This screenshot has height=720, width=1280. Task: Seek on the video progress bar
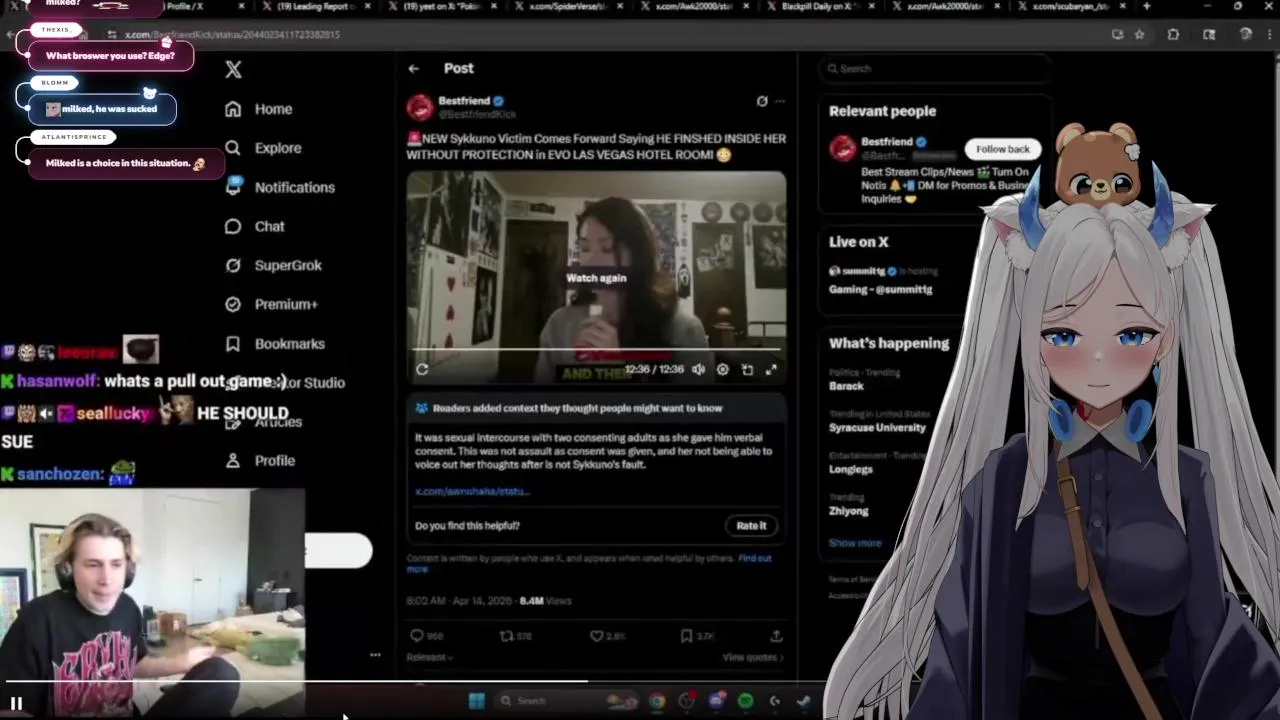point(596,350)
